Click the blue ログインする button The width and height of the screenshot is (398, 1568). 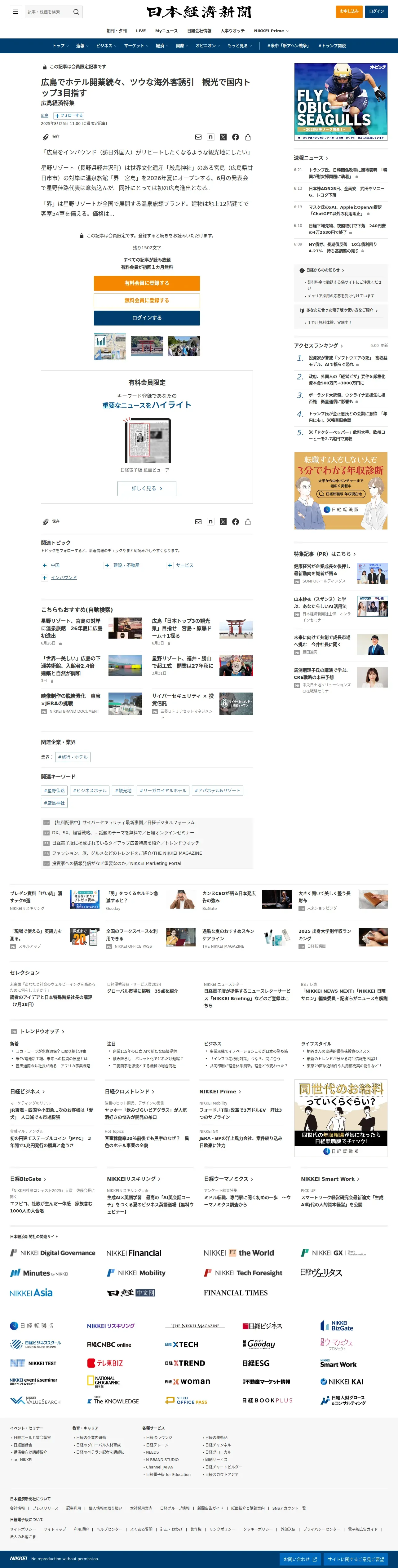pyautogui.click(x=147, y=318)
